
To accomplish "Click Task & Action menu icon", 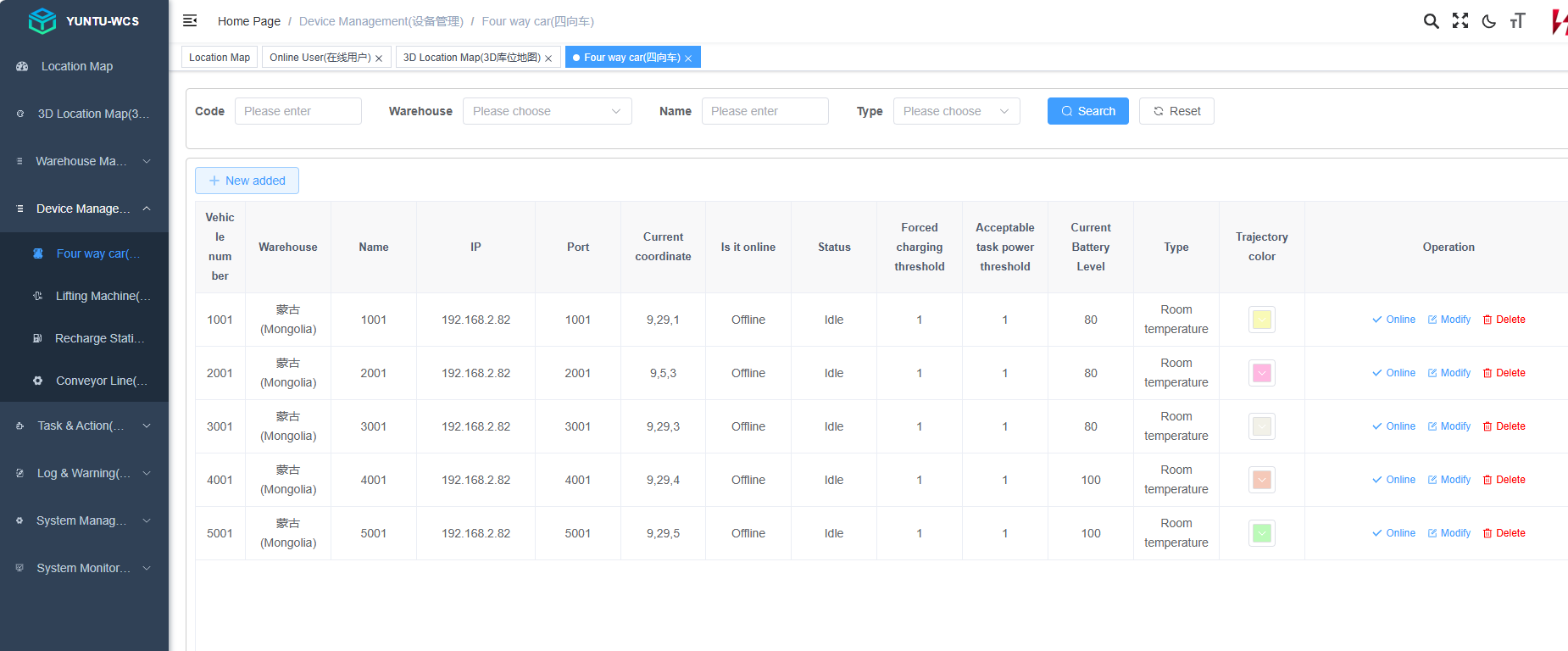I will tap(20, 426).
